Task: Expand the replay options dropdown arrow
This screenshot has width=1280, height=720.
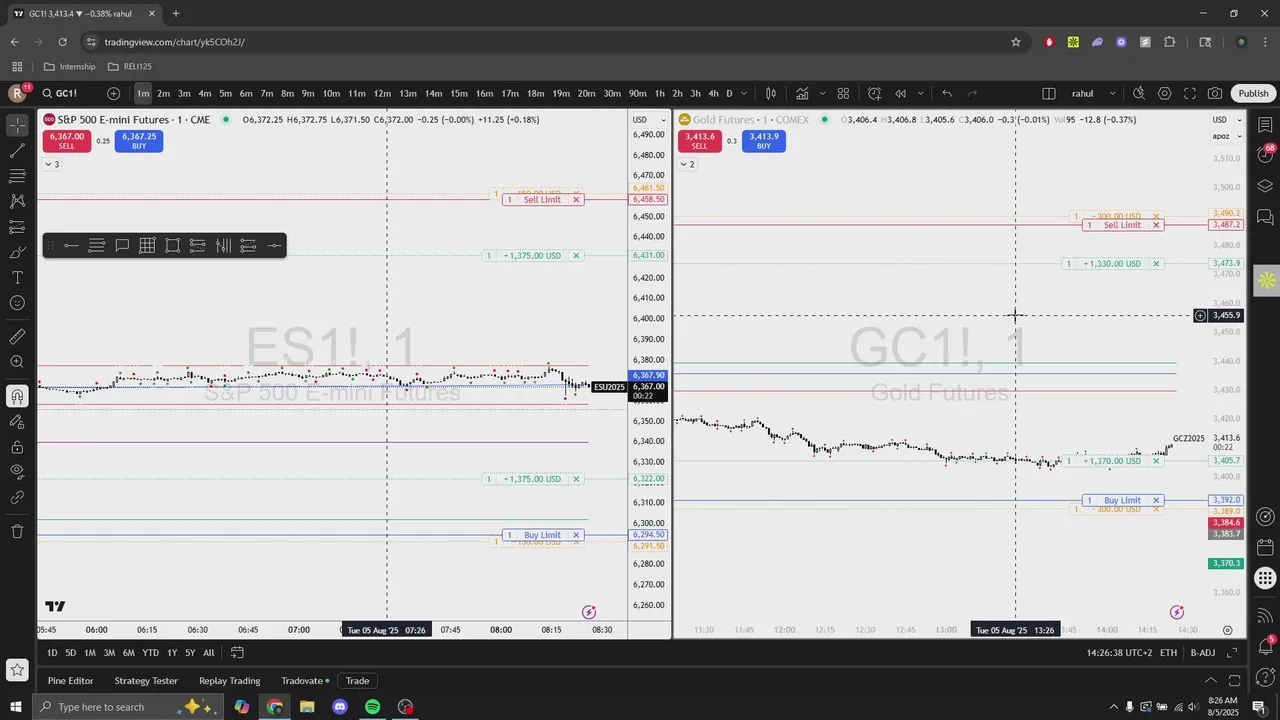Action: click(920, 93)
